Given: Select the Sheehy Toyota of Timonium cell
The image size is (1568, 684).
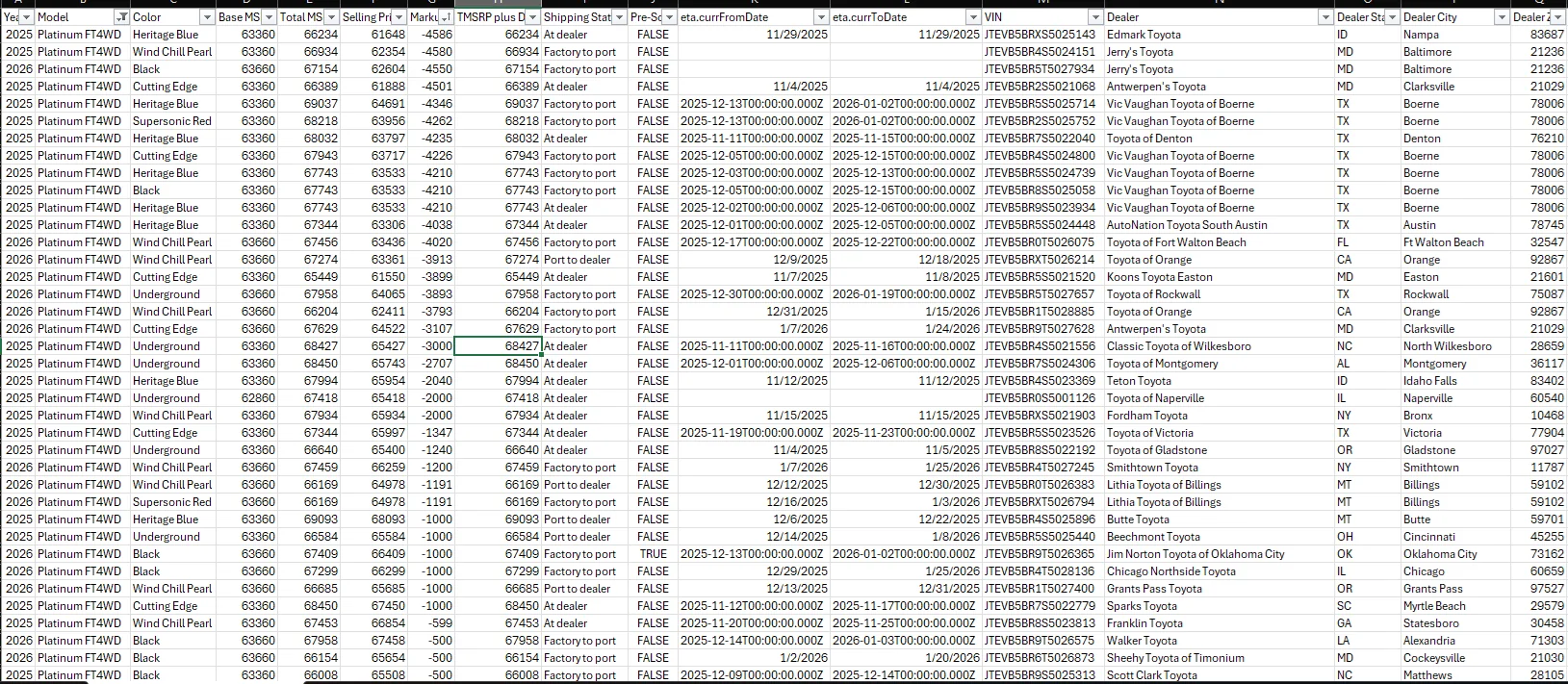Looking at the screenshot, I should point(1175,658).
